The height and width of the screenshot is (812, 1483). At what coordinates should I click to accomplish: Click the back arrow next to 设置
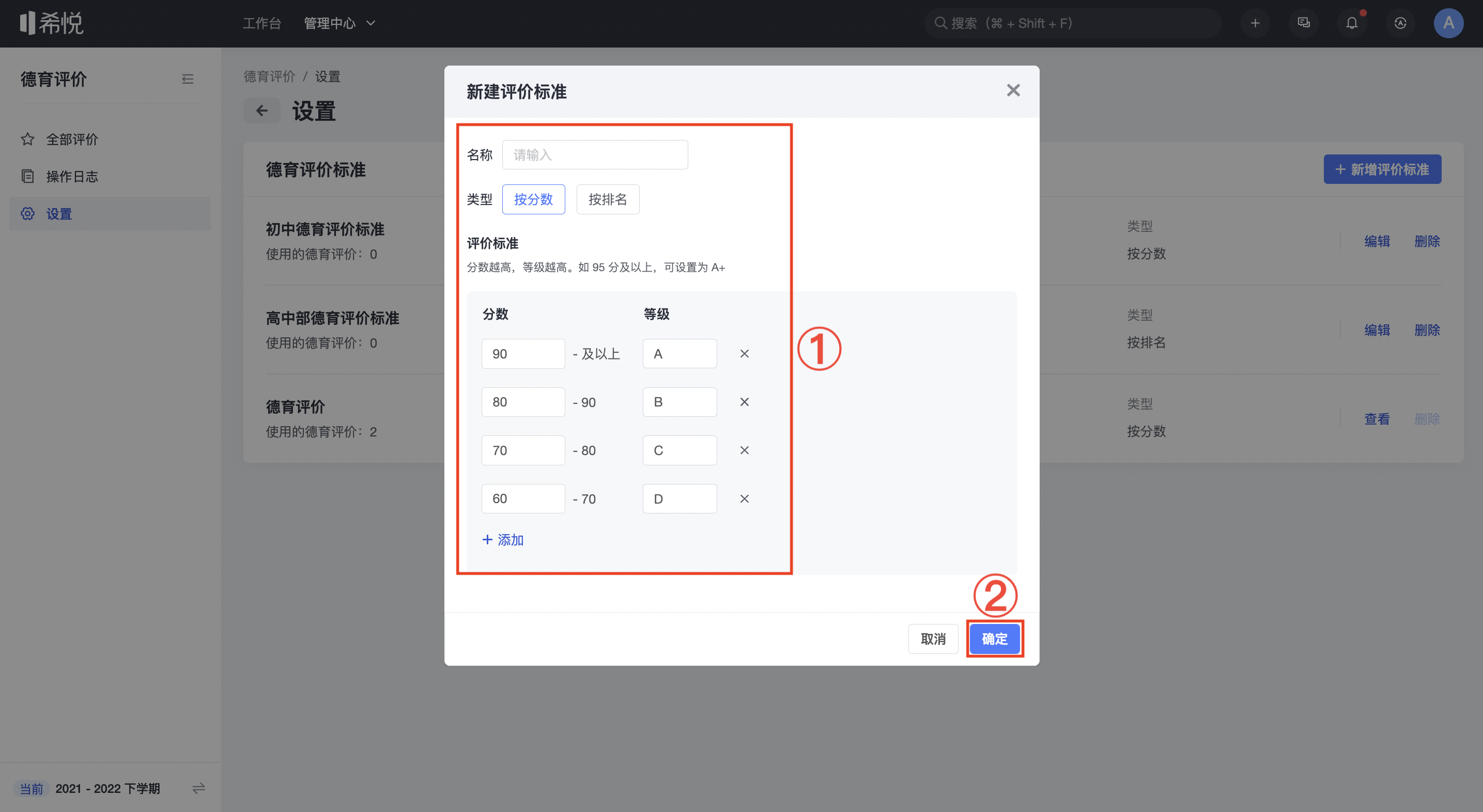[262, 111]
